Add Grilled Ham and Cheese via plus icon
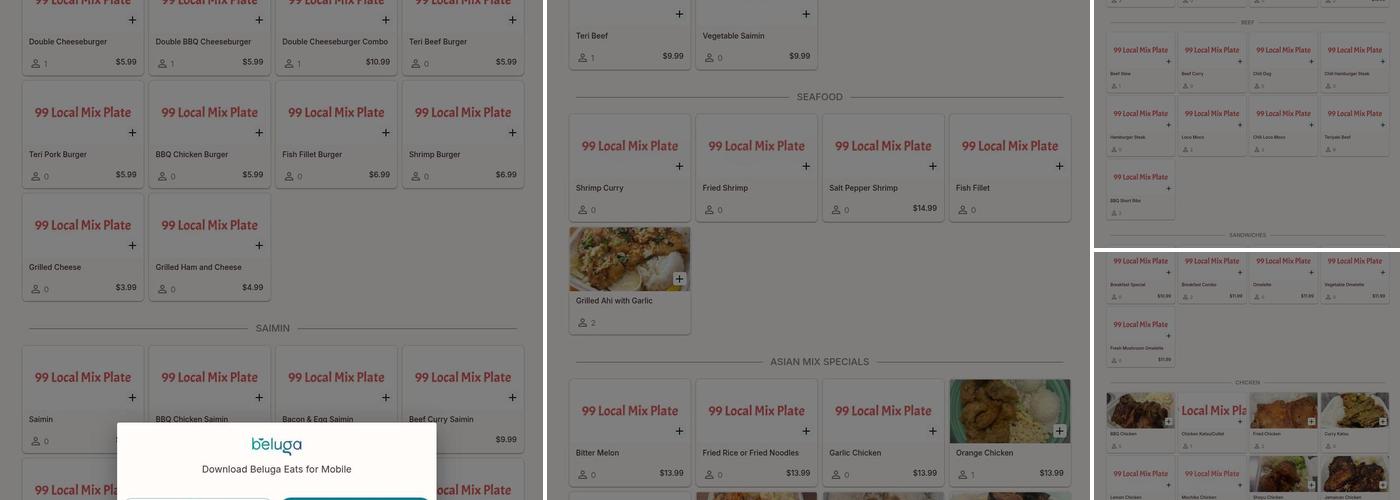Viewport: 1400px width, 500px height. [259, 246]
